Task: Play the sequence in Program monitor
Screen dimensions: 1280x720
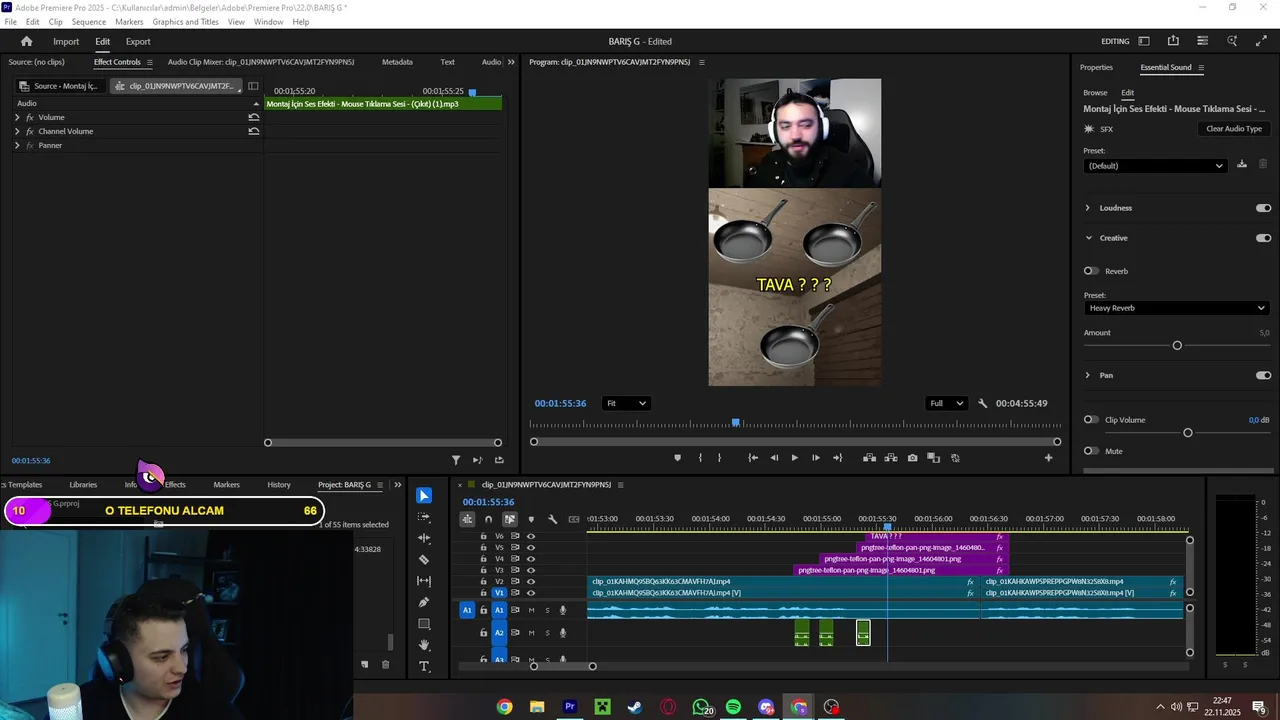Action: click(795, 458)
